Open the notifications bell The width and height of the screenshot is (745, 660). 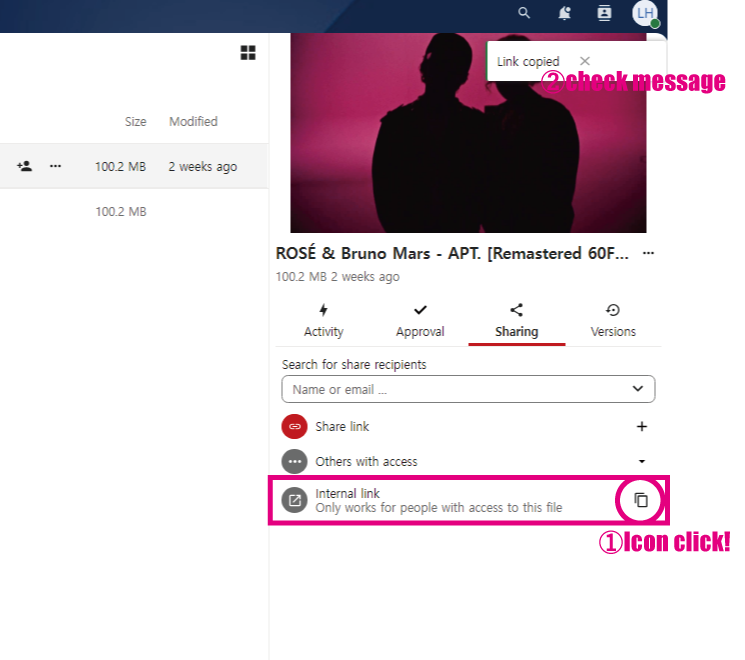pyautogui.click(x=565, y=13)
